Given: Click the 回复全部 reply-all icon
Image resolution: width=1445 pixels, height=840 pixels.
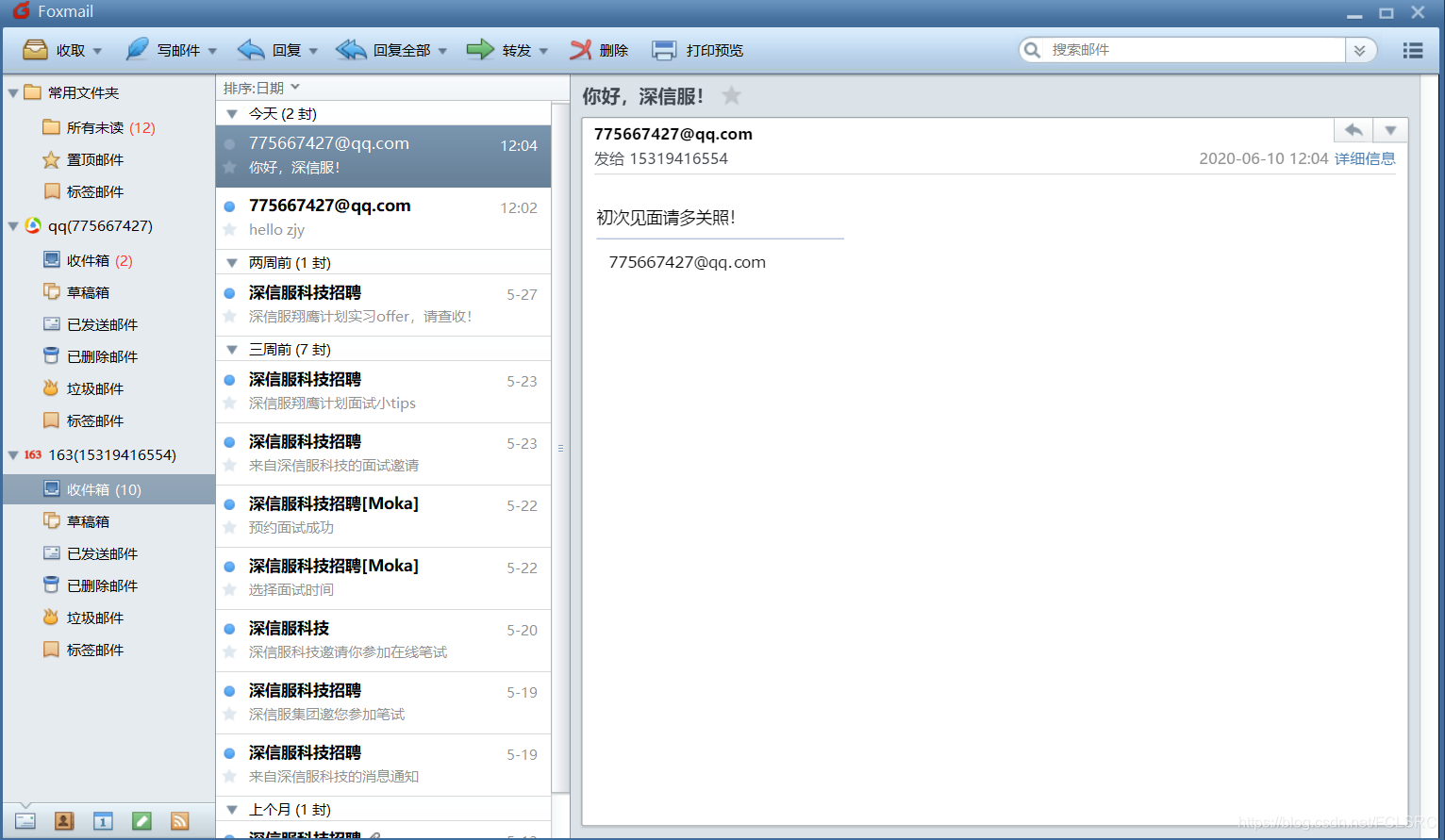Looking at the screenshot, I should (x=351, y=50).
